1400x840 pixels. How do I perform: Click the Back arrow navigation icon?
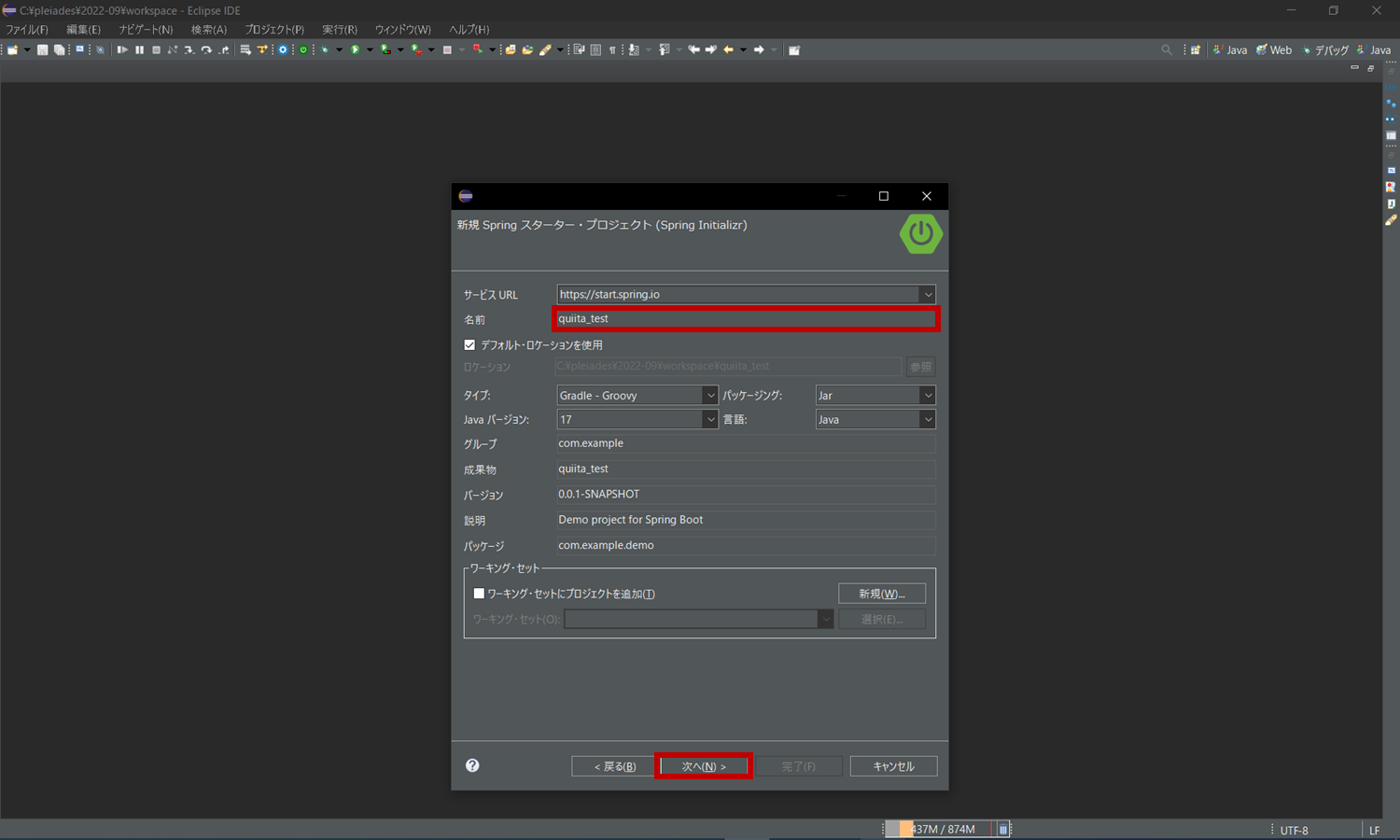click(x=728, y=49)
